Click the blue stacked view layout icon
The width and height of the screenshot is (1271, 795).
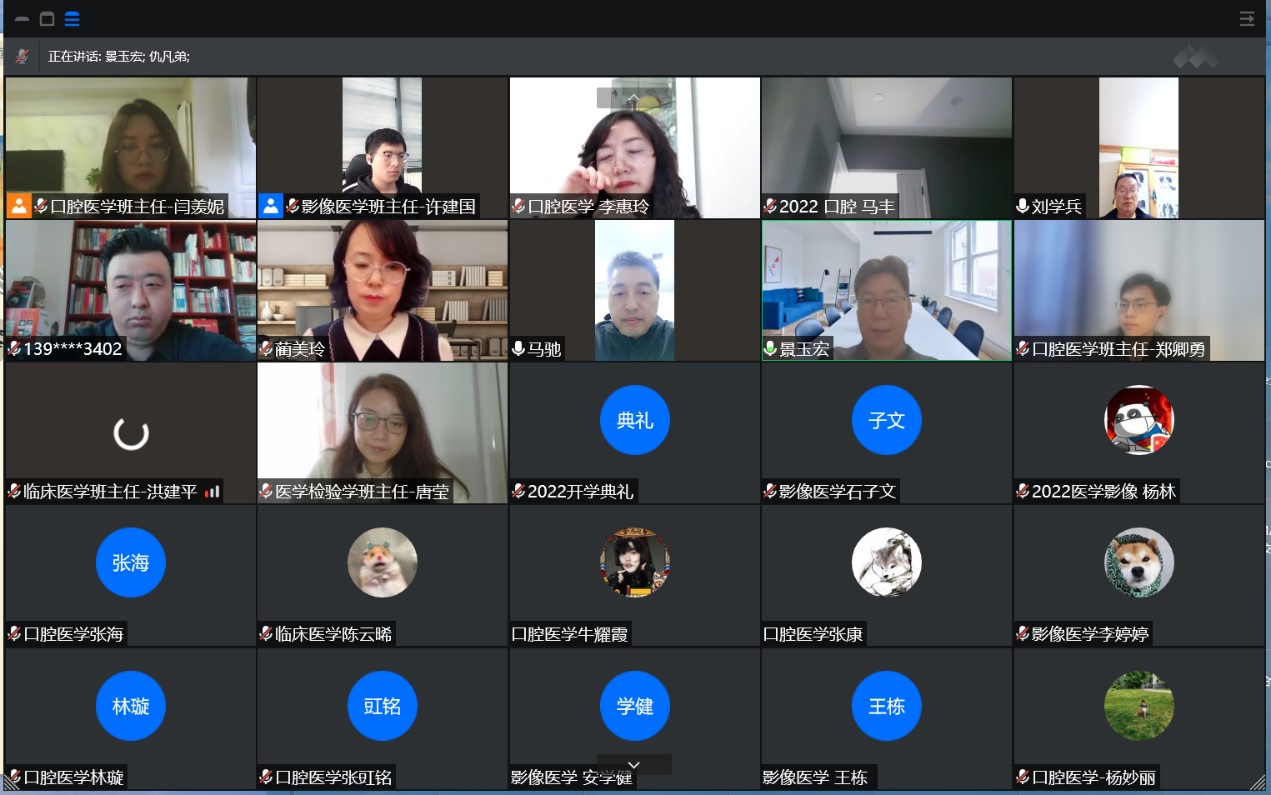(72, 19)
